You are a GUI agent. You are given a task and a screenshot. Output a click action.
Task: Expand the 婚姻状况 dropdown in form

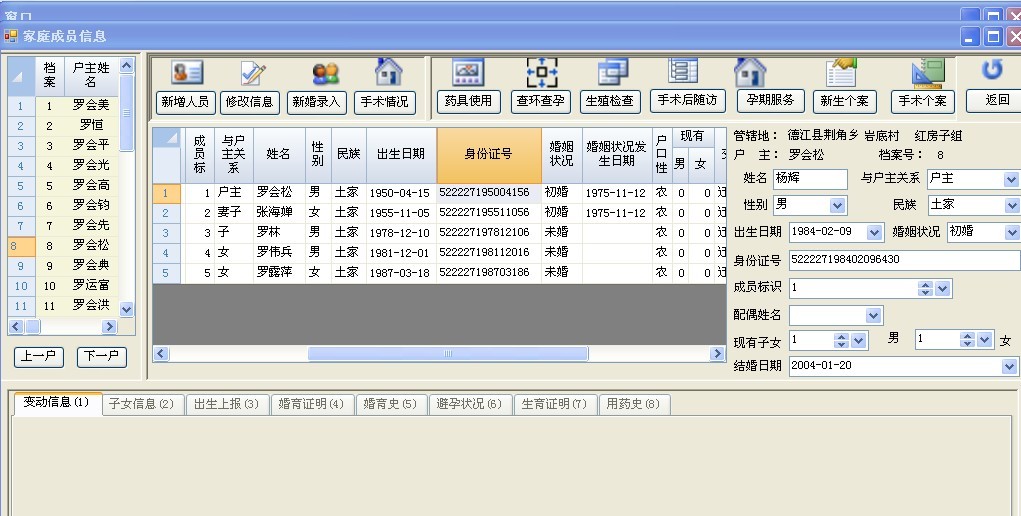(1008, 232)
